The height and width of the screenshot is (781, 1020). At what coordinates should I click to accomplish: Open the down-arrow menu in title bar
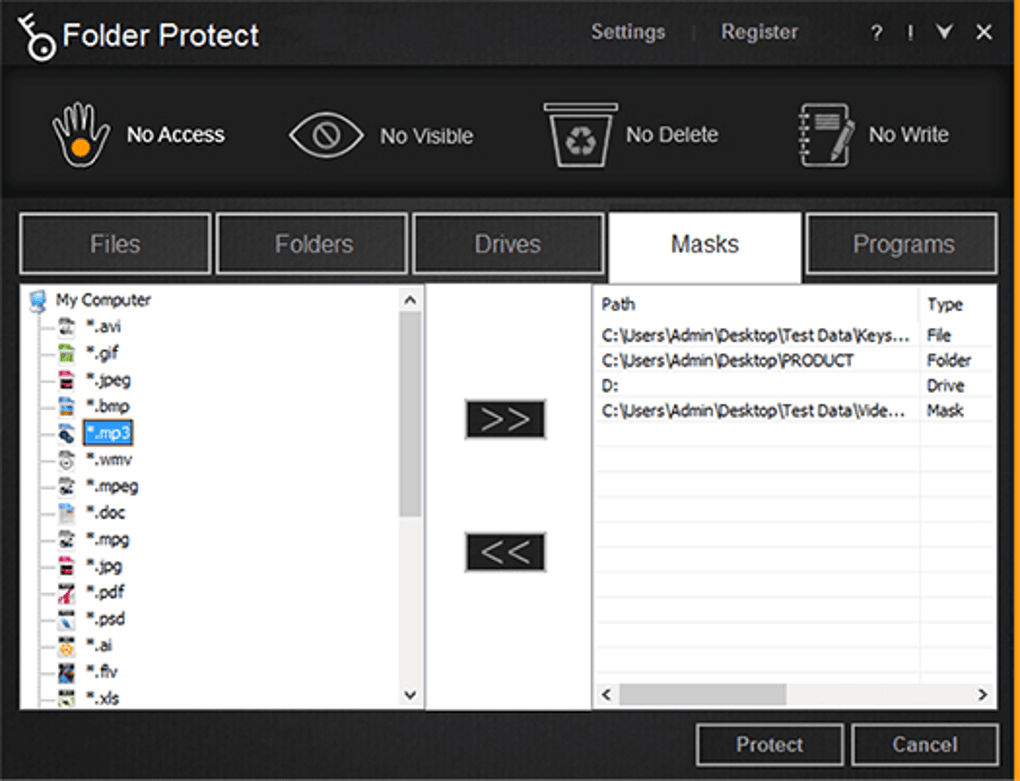(x=945, y=33)
